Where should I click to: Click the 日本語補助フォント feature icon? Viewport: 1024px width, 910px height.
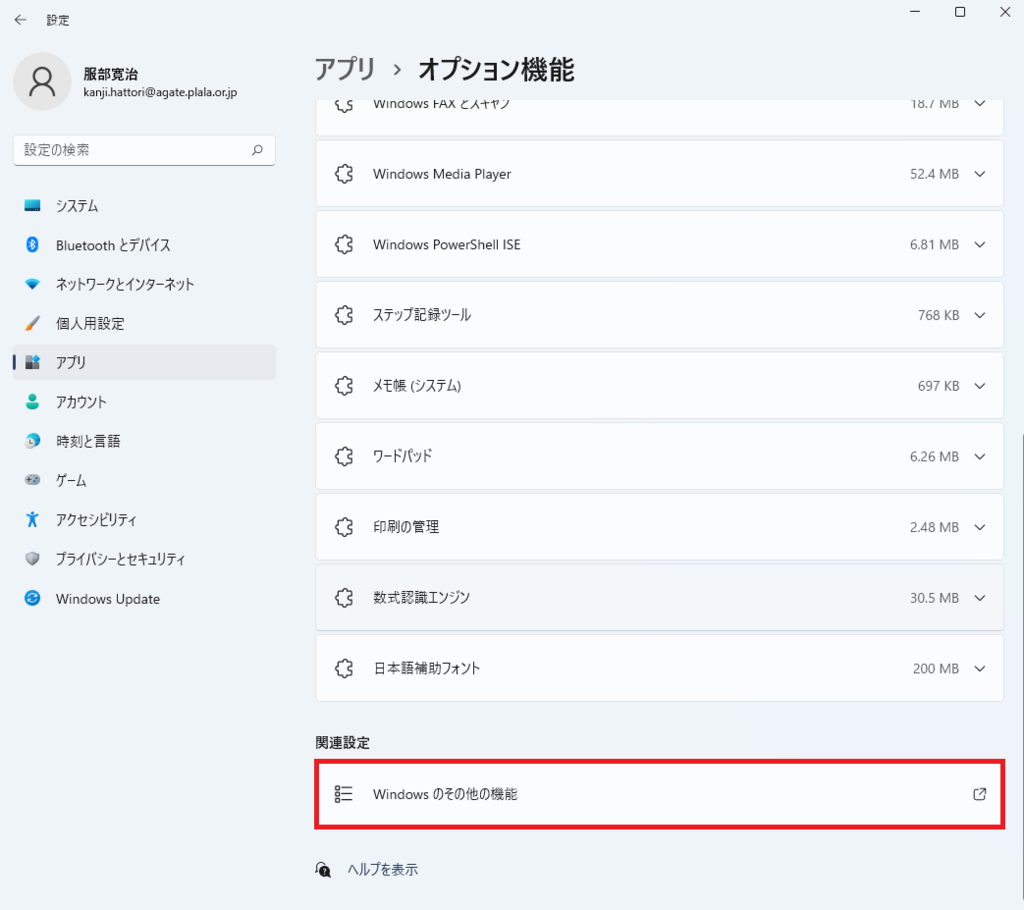[x=344, y=668]
